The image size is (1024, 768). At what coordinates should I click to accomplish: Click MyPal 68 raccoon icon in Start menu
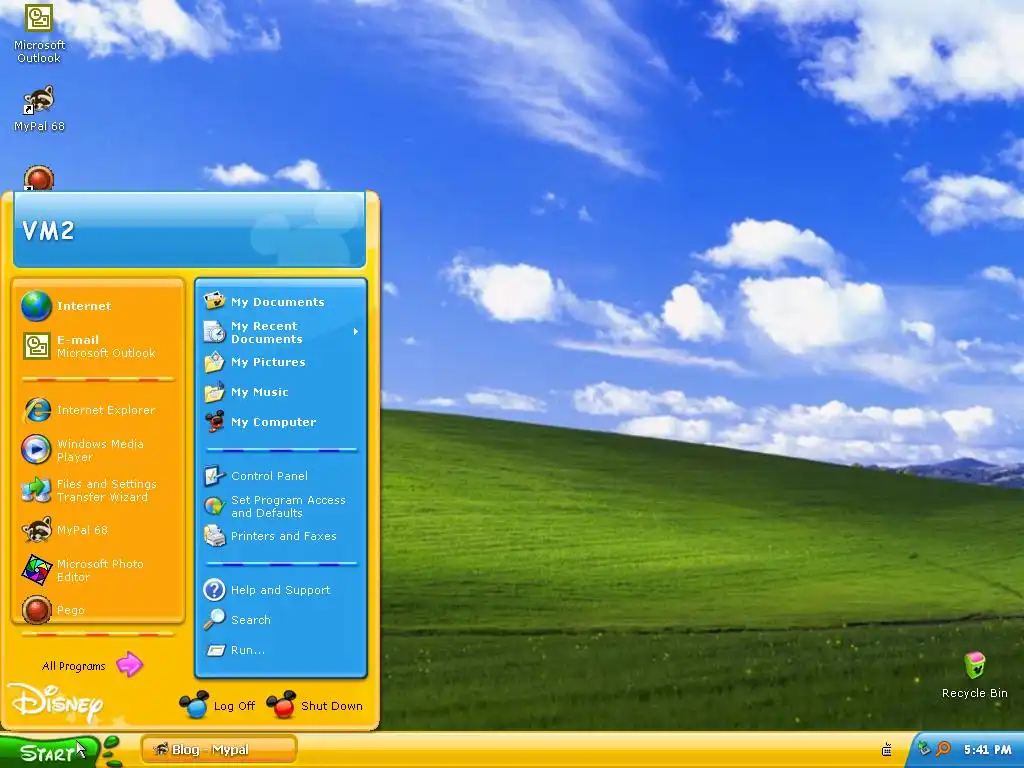click(37, 530)
